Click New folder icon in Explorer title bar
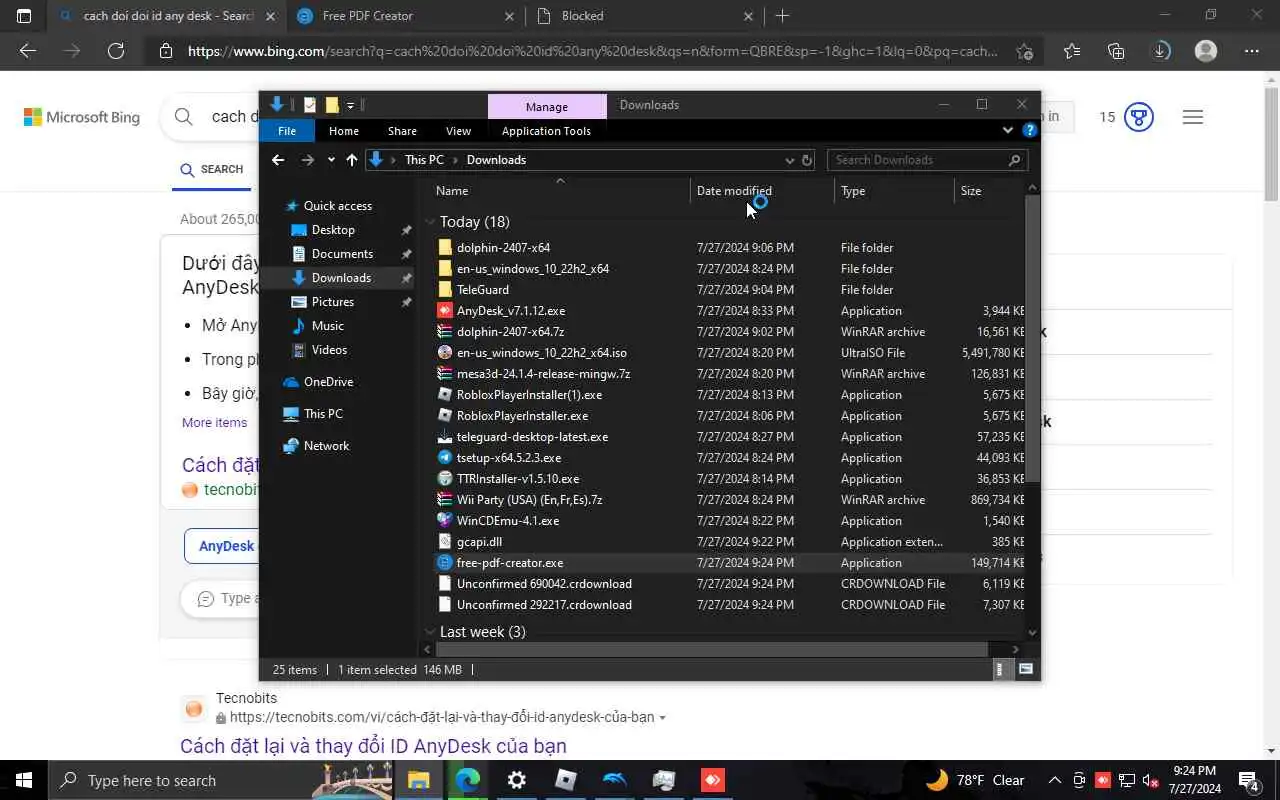This screenshot has height=800, width=1280. 332,105
